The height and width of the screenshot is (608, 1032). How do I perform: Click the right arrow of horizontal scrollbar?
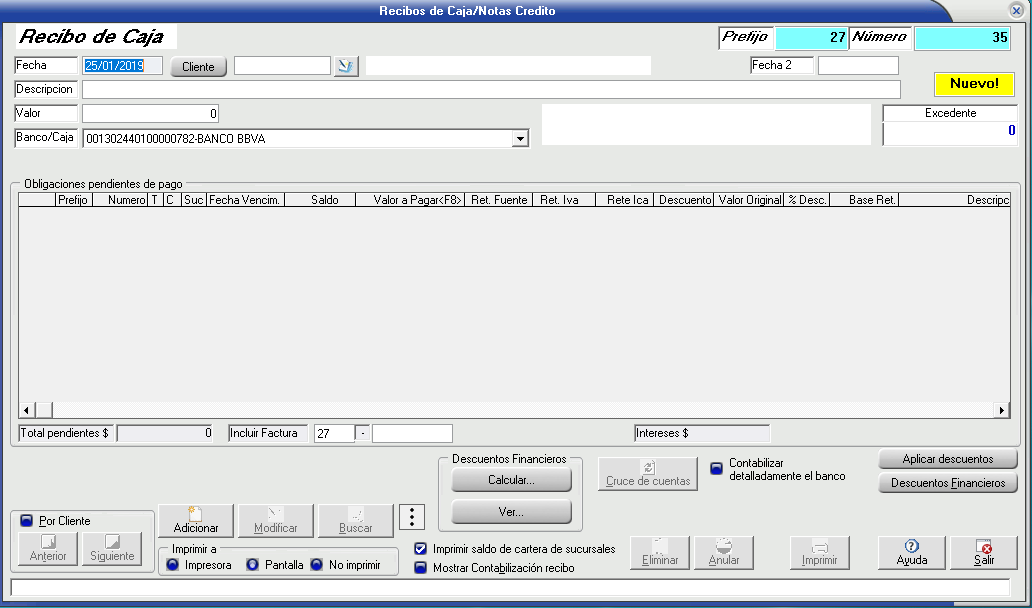pyautogui.click(x=1002, y=410)
